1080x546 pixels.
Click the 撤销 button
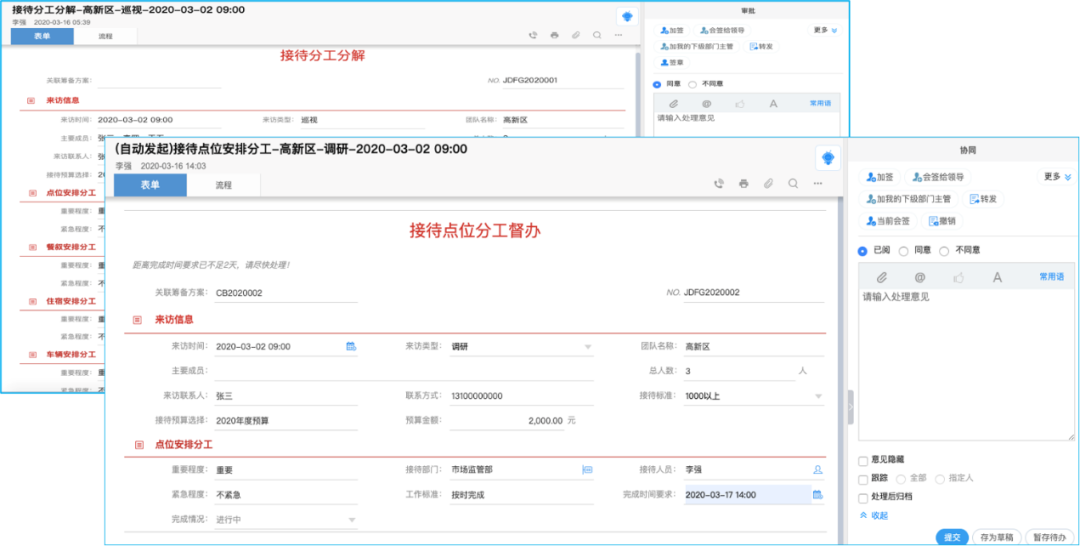pyautogui.click(x=942, y=221)
